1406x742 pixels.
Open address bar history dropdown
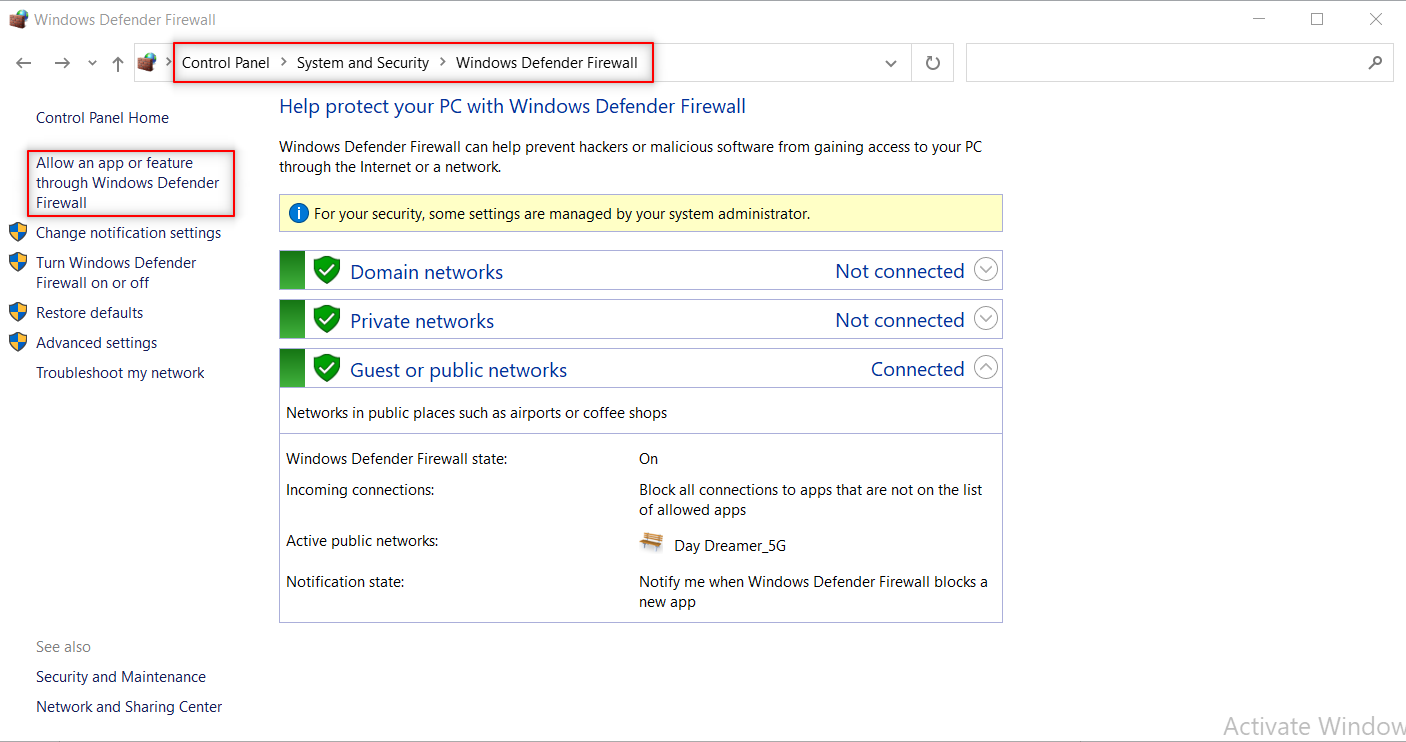[x=891, y=63]
